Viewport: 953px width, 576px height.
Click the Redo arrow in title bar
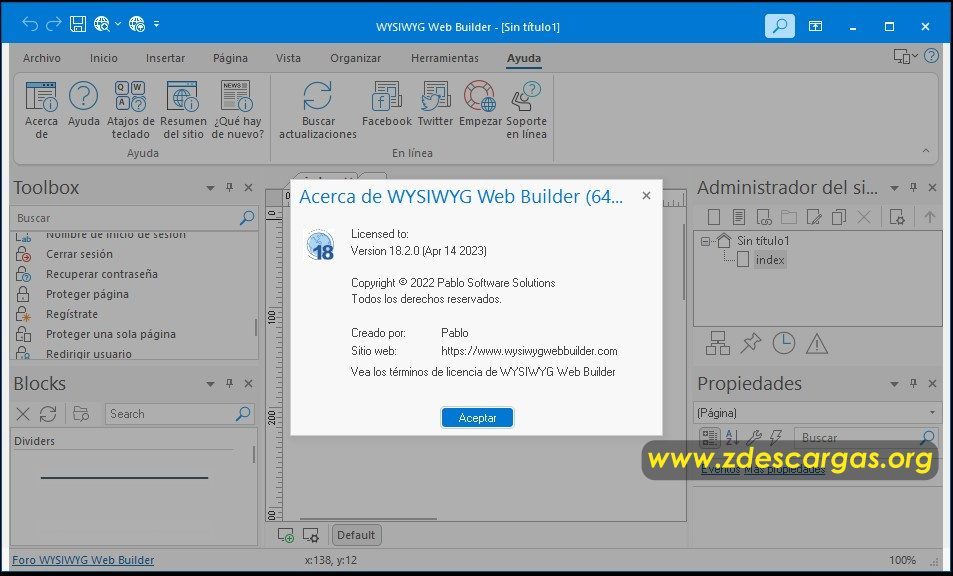point(53,24)
